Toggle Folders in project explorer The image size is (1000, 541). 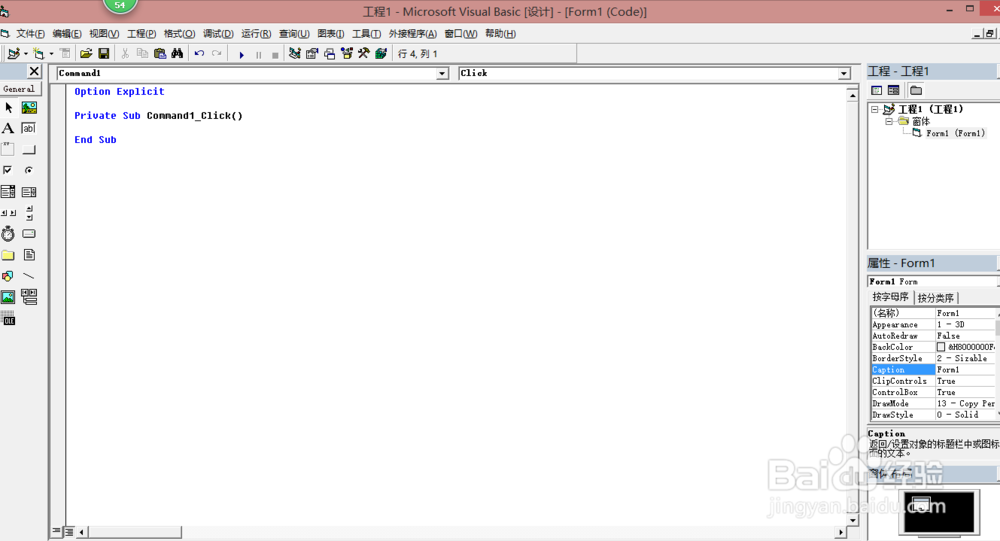pyautogui.click(x=916, y=90)
